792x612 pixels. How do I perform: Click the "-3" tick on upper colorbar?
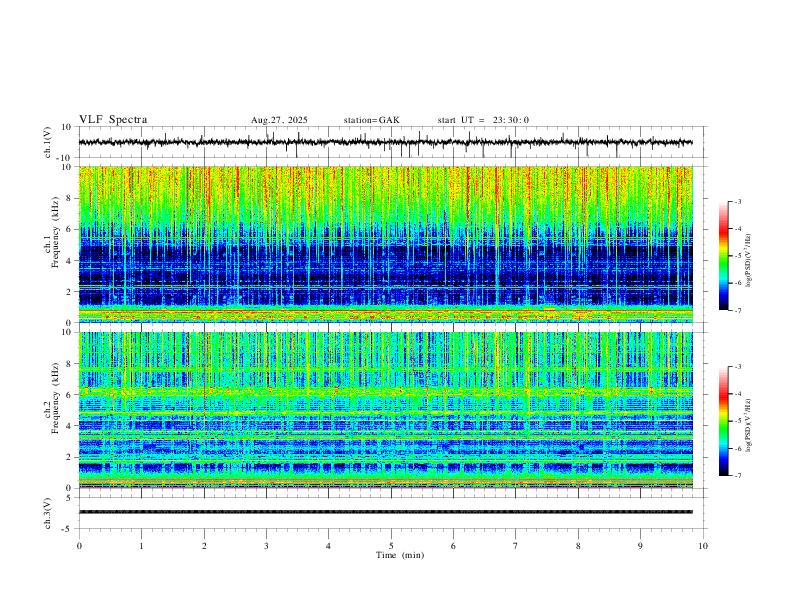(x=737, y=201)
